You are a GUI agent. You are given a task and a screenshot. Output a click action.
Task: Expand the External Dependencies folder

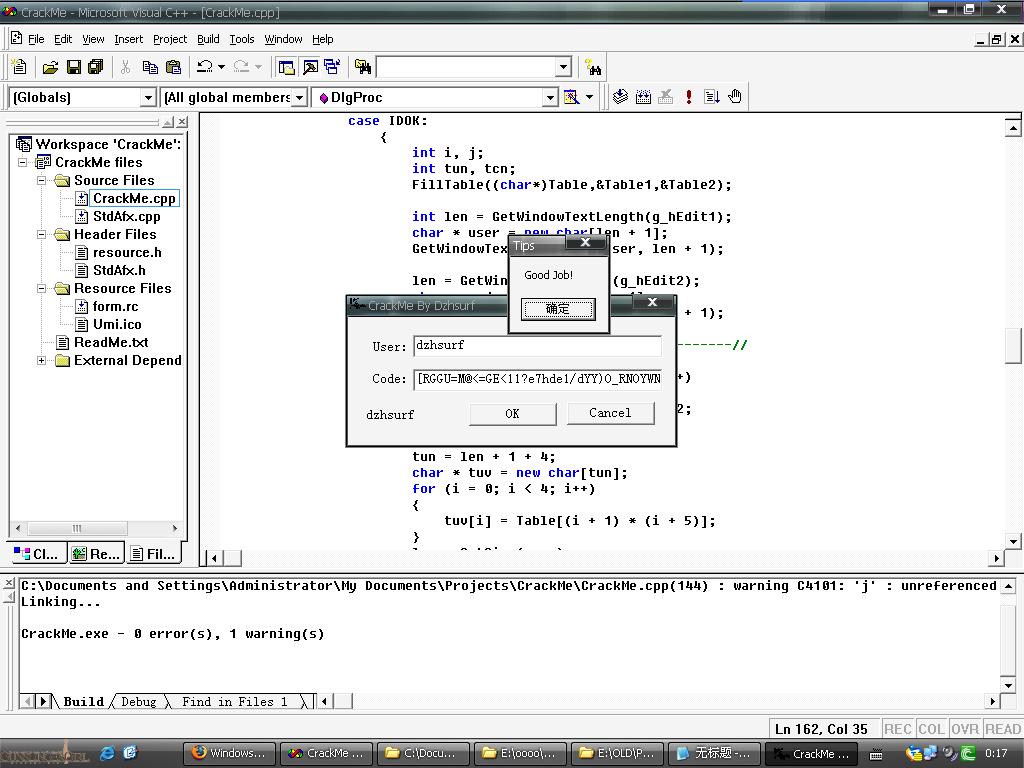42,361
